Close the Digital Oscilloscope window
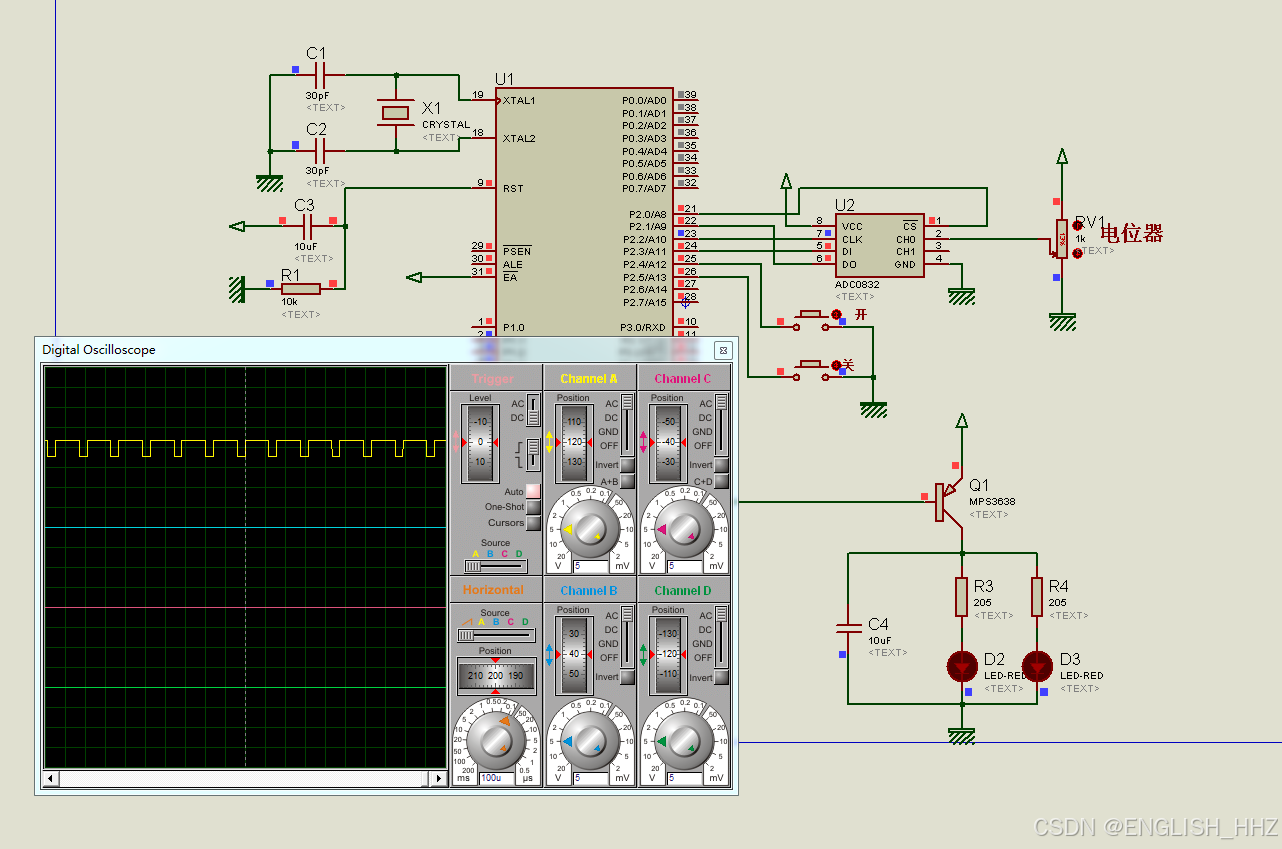1282x849 pixels. pyautogui.click(x=723, y=350)
